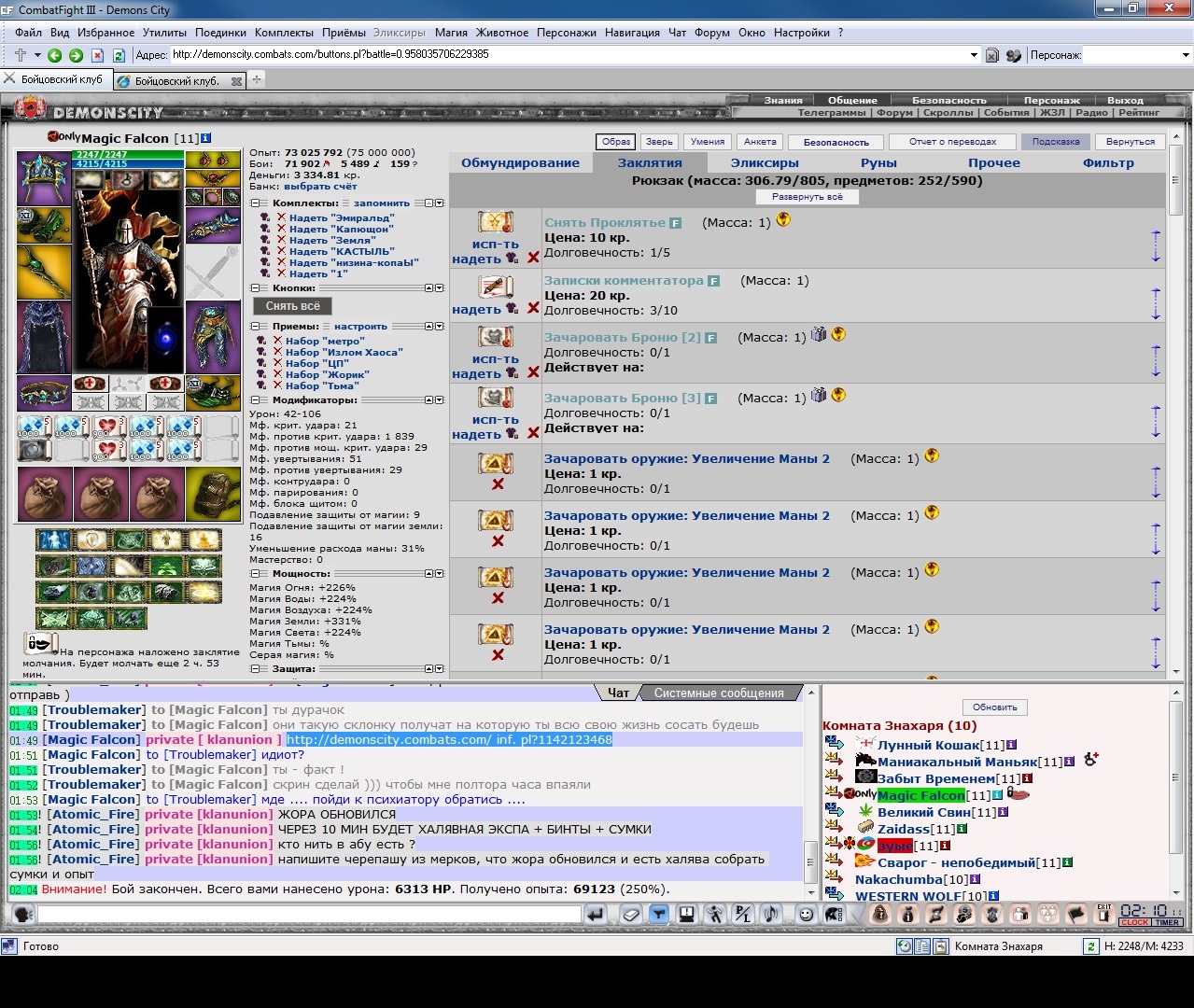Viewport: 1194px width, 1008px height.
Task: Switch to the Эликсиры inventory tab
Action: (765, 162)
